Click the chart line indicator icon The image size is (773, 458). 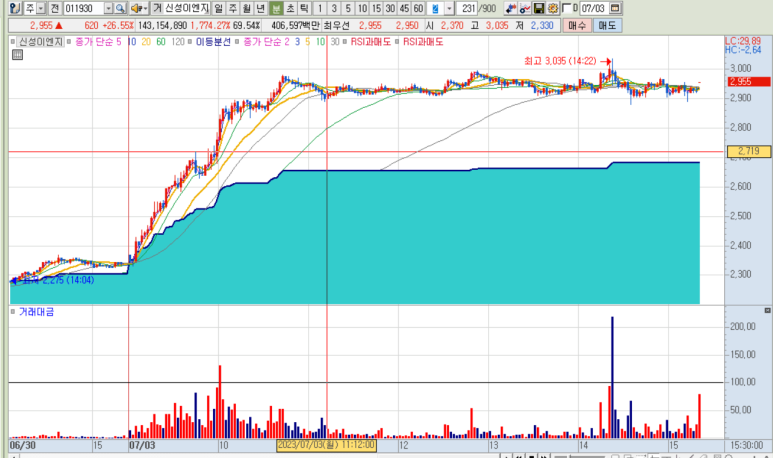click(x=525, y=8)
